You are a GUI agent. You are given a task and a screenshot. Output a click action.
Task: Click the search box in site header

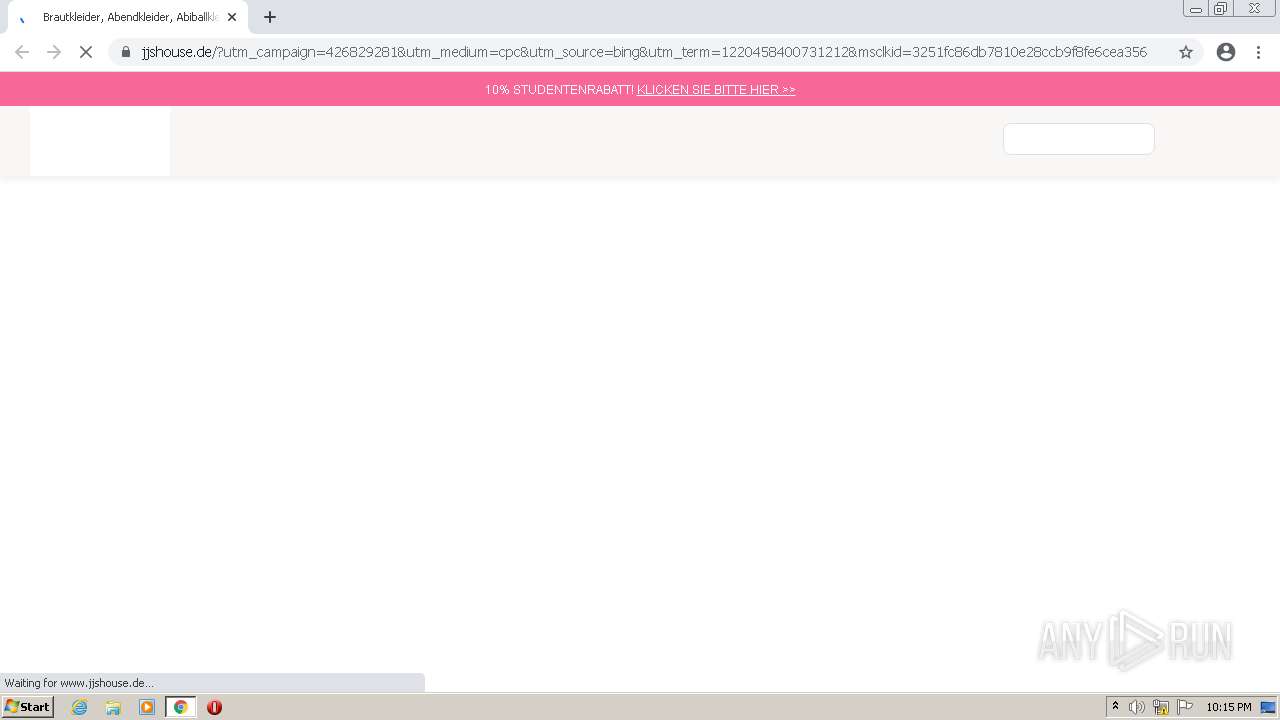point(1079,139)
